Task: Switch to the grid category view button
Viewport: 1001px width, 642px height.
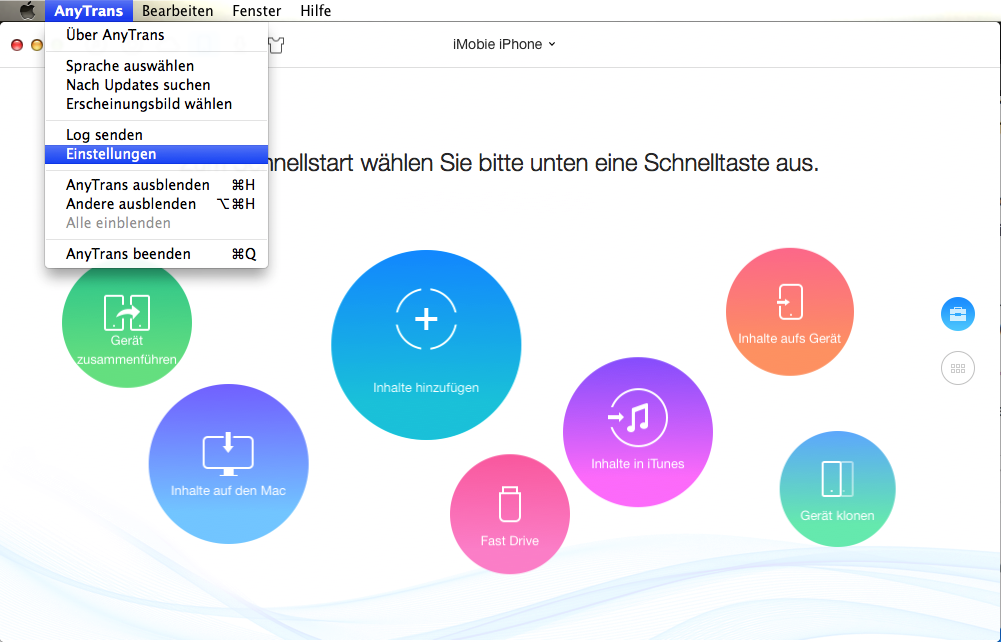Action: [x=958, y=368]
